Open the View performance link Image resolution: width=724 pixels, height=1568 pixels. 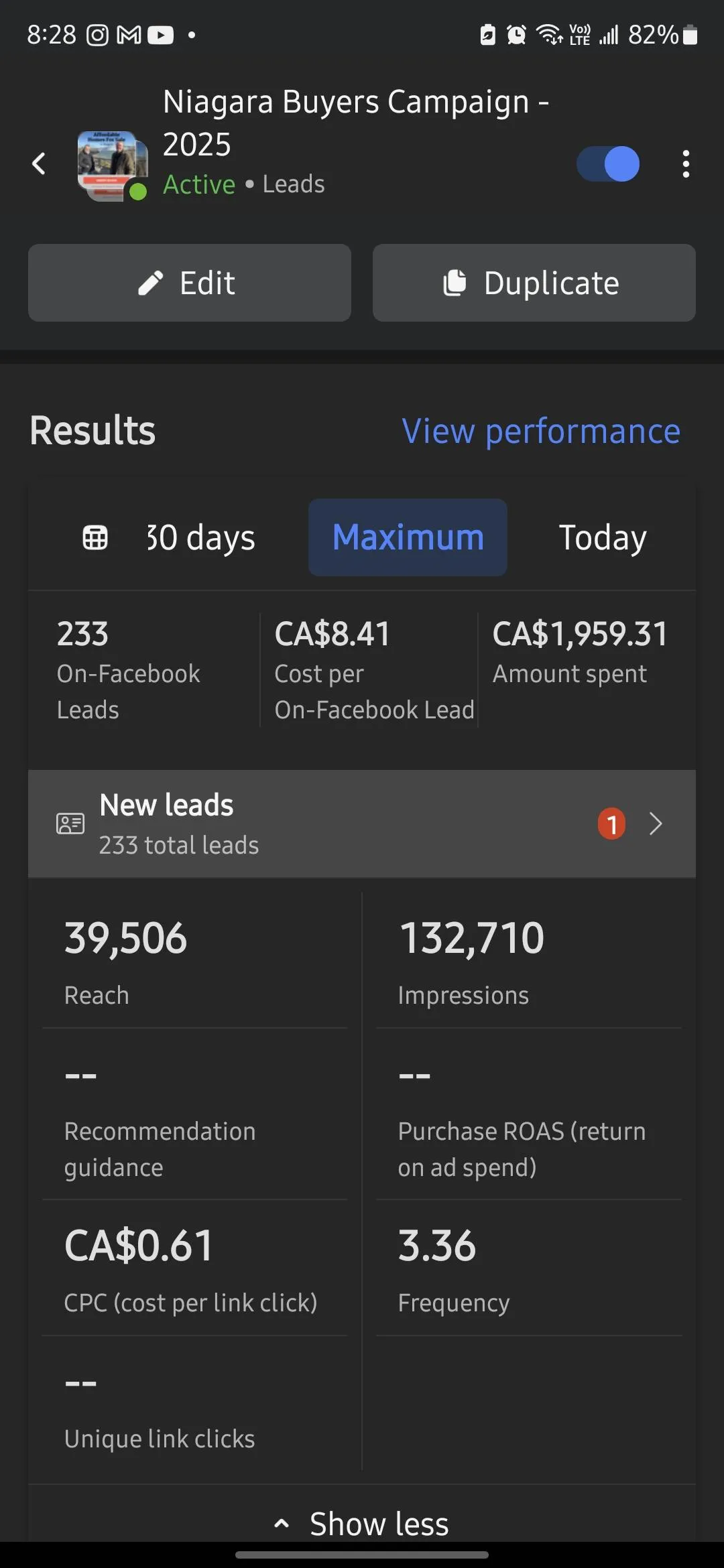pos(541,431)
